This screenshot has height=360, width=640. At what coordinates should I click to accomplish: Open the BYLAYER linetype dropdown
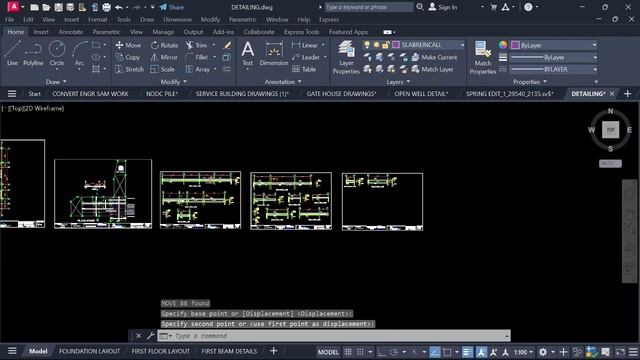tap(594, 69)
